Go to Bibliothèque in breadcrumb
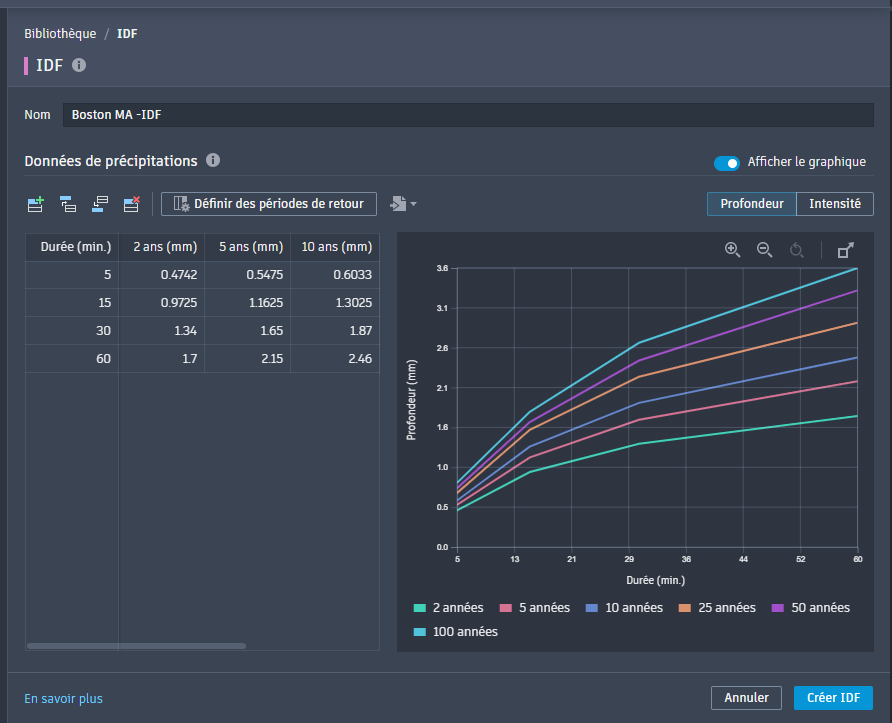 [x=60, y=34]
